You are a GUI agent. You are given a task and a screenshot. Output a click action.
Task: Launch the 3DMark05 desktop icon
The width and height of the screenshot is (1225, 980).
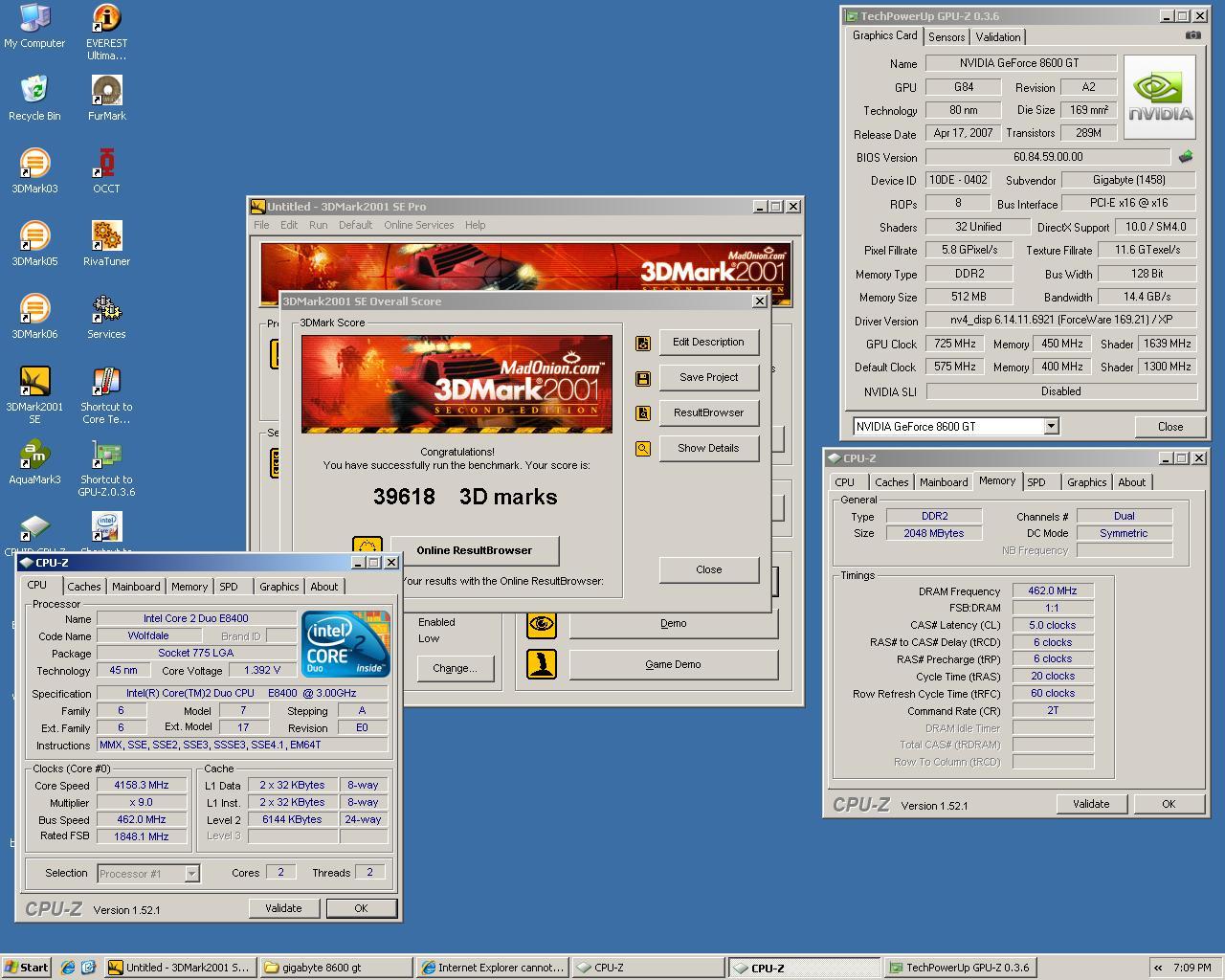click(34, 244)
